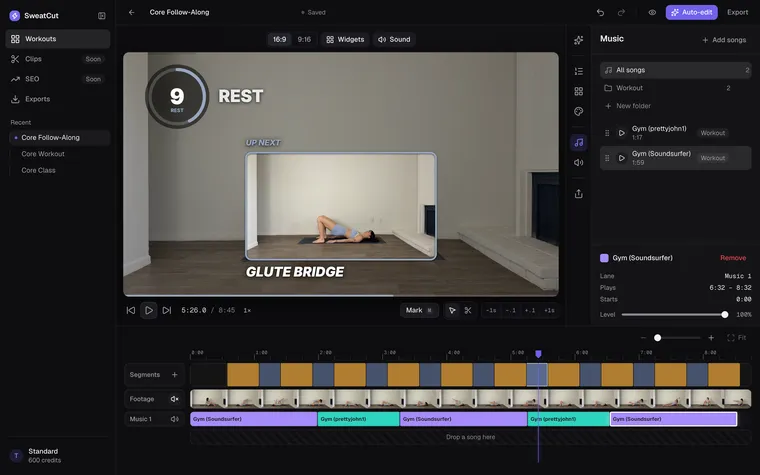
Task: Toggle preview eye icon
Action: (652, 13)
